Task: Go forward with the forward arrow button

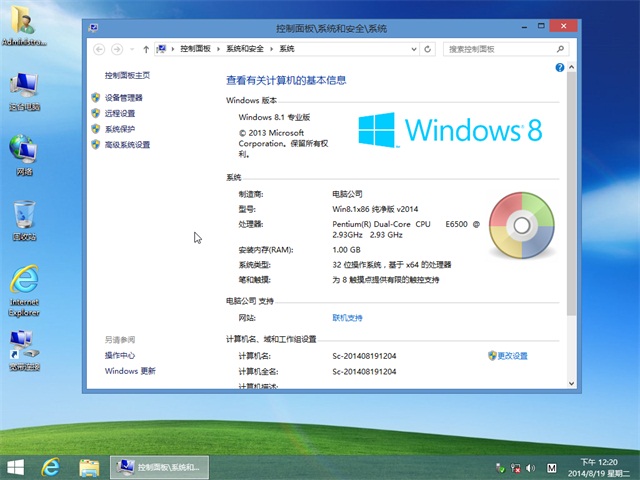Action: (117, 49)
